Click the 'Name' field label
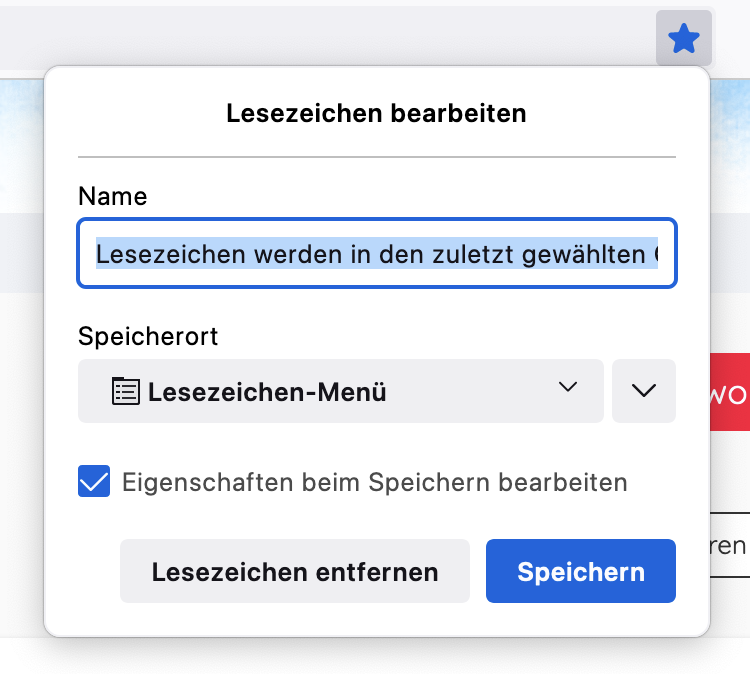750x674 pixels. coord(113,196)
